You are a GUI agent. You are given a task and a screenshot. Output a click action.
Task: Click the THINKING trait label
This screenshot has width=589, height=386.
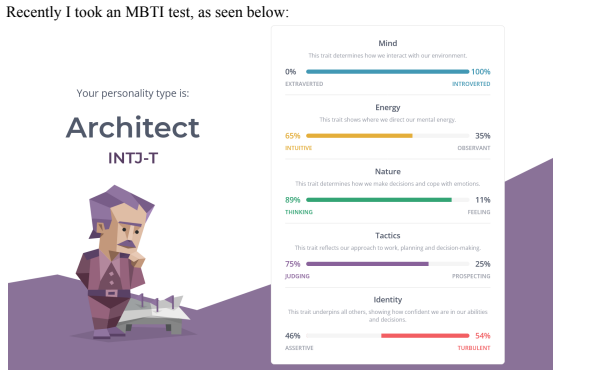point(299,212)
